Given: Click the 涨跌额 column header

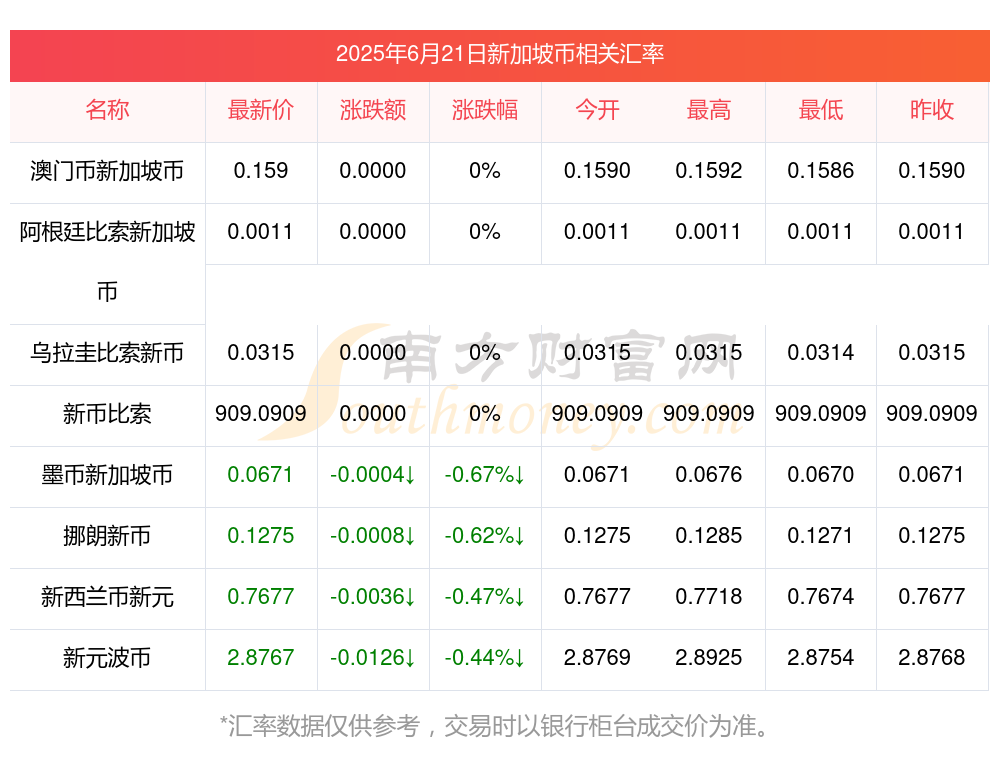Looking at the screenshot, I should pos(373,110).
